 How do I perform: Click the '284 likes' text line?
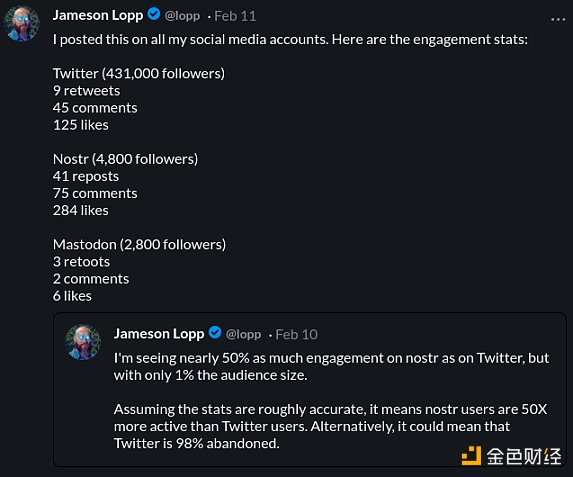[81, 211]
